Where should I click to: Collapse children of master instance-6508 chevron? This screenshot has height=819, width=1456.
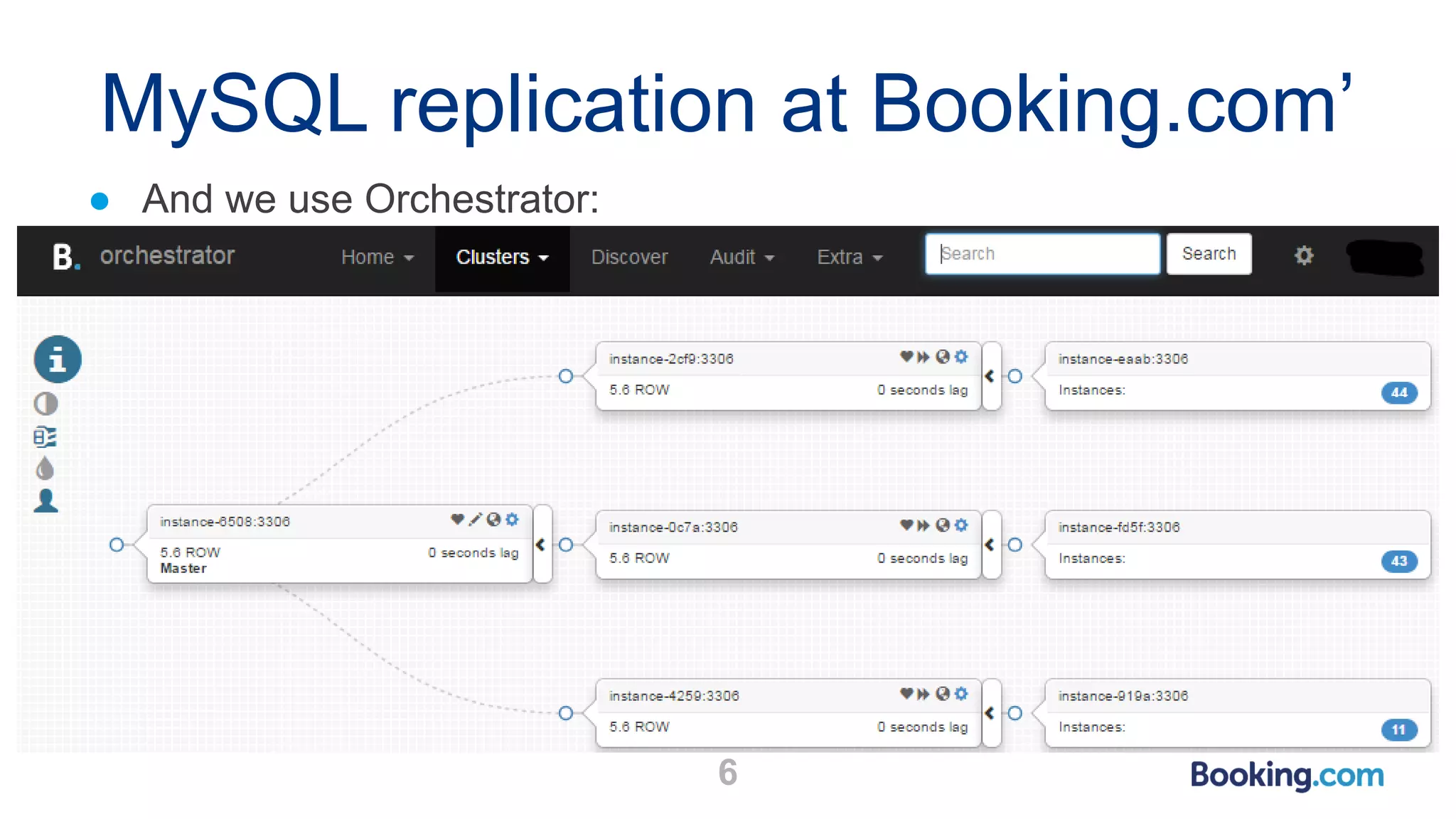click(x=541, y=545)
